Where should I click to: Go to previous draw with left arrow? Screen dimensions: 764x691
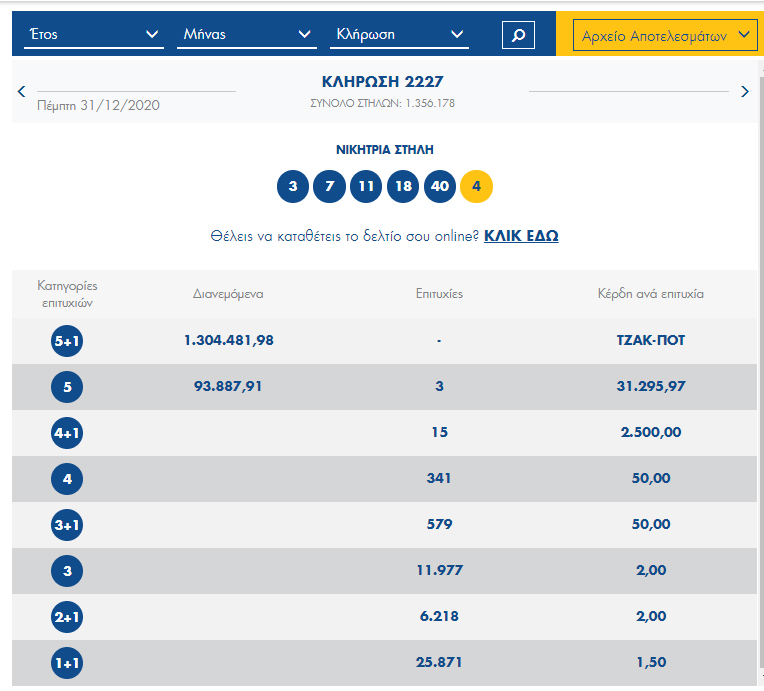[22, 91]
